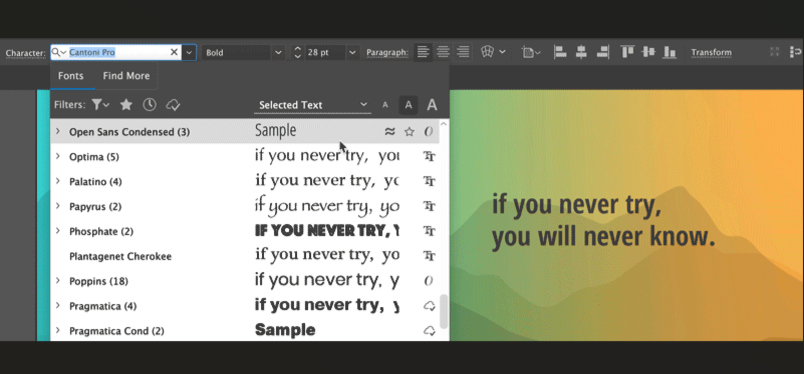Switch to the Fonts tab

[x=71, y=76]
